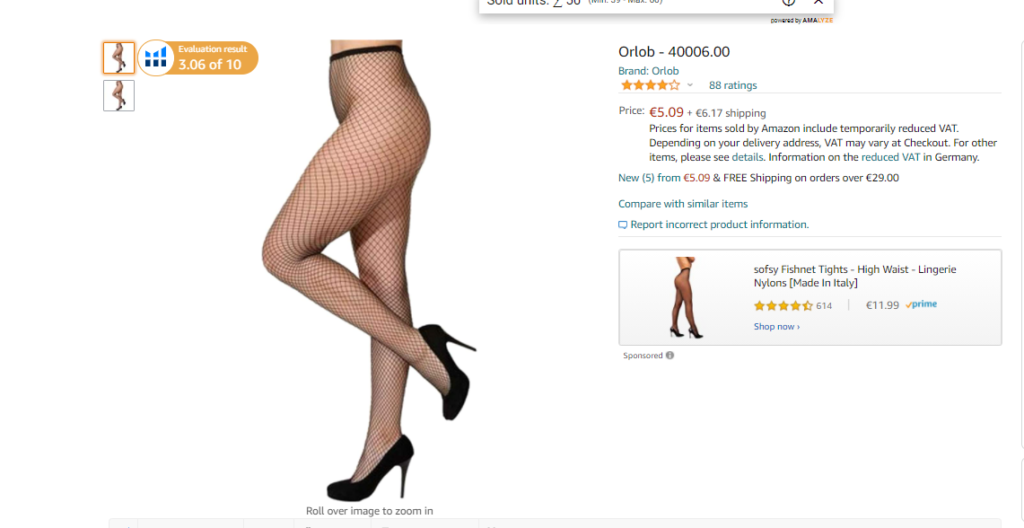The image size is (1024, 528).
Task: Click the orange star rating icons
Action: 650,85
